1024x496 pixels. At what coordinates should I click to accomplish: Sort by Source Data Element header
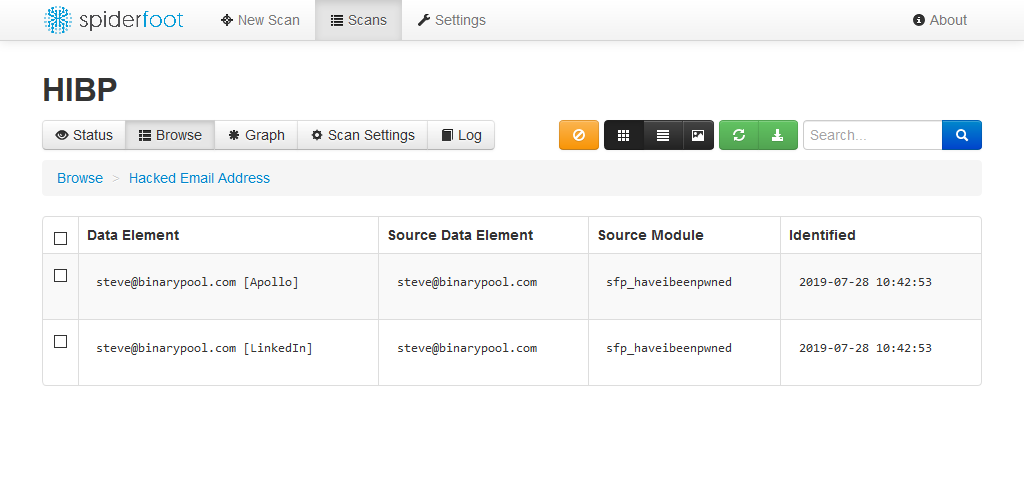[460, 235]
